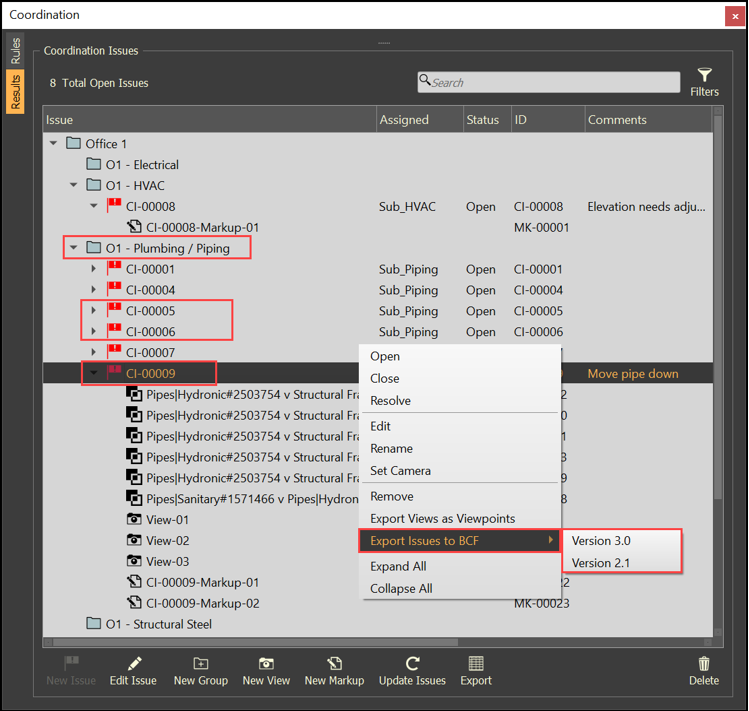Screen dimensions: 749x711
Task: Click Update Issues refresh icon
Action: pos(412,671)
